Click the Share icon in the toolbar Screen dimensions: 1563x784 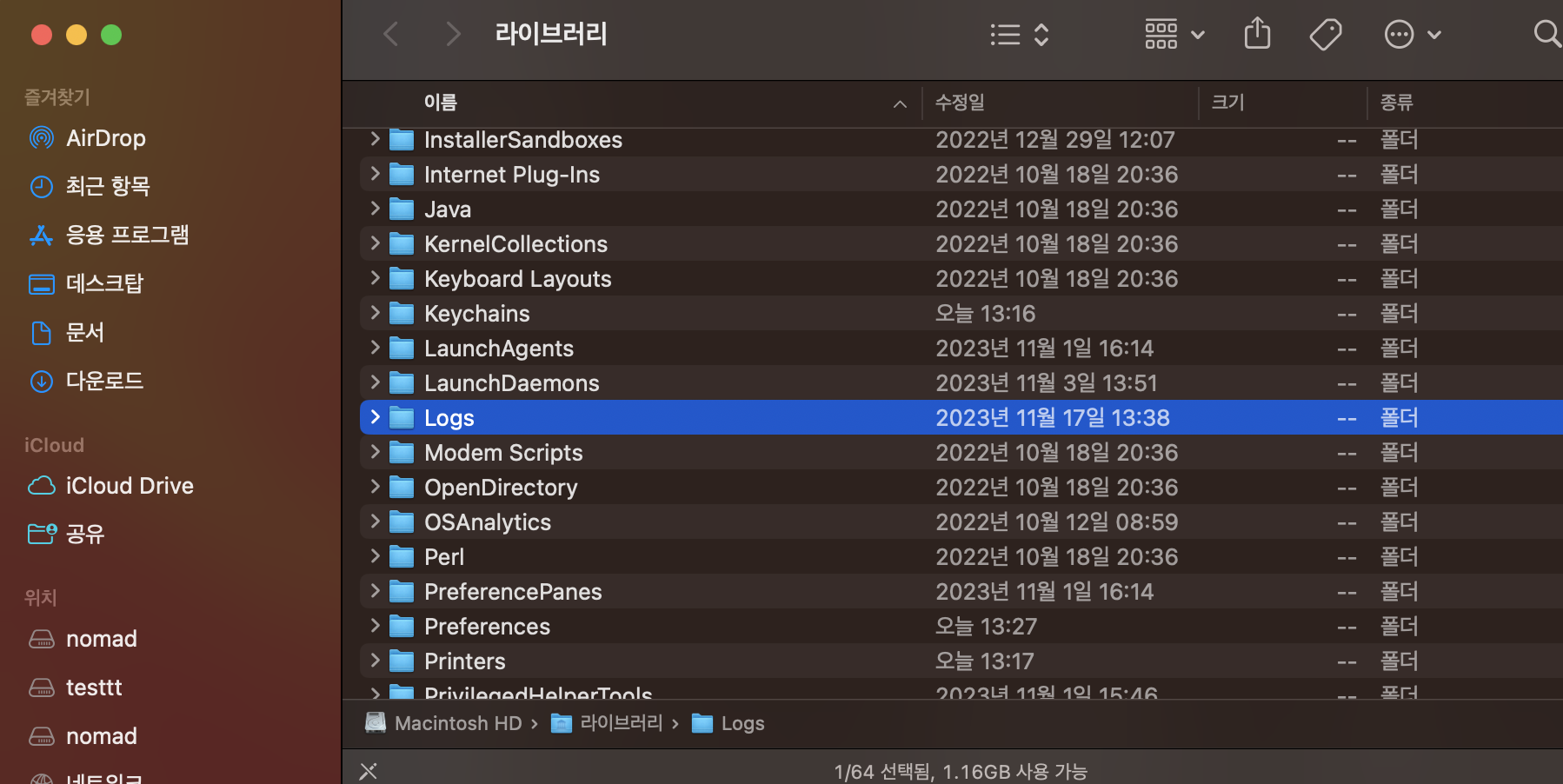point(1257,34)
